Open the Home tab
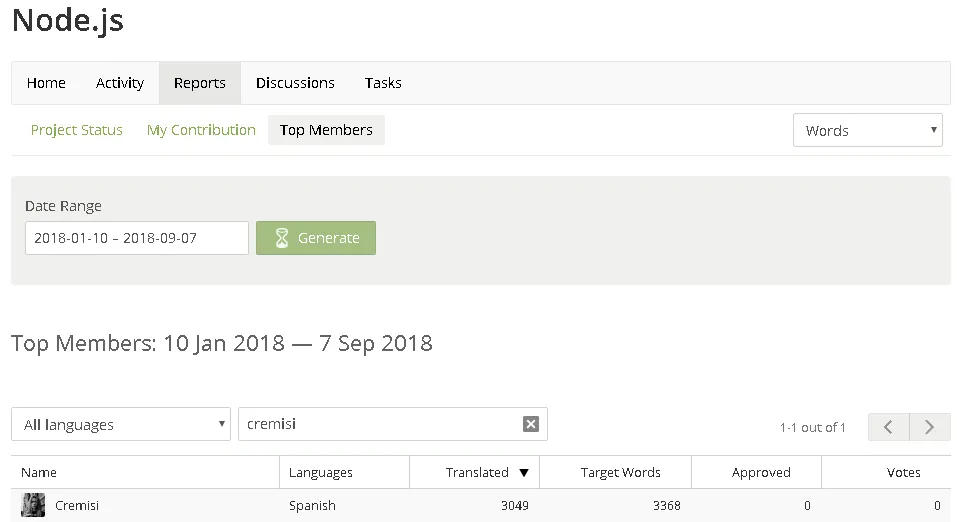This screenshot has height=522, width=957. (x=46, y=83)
